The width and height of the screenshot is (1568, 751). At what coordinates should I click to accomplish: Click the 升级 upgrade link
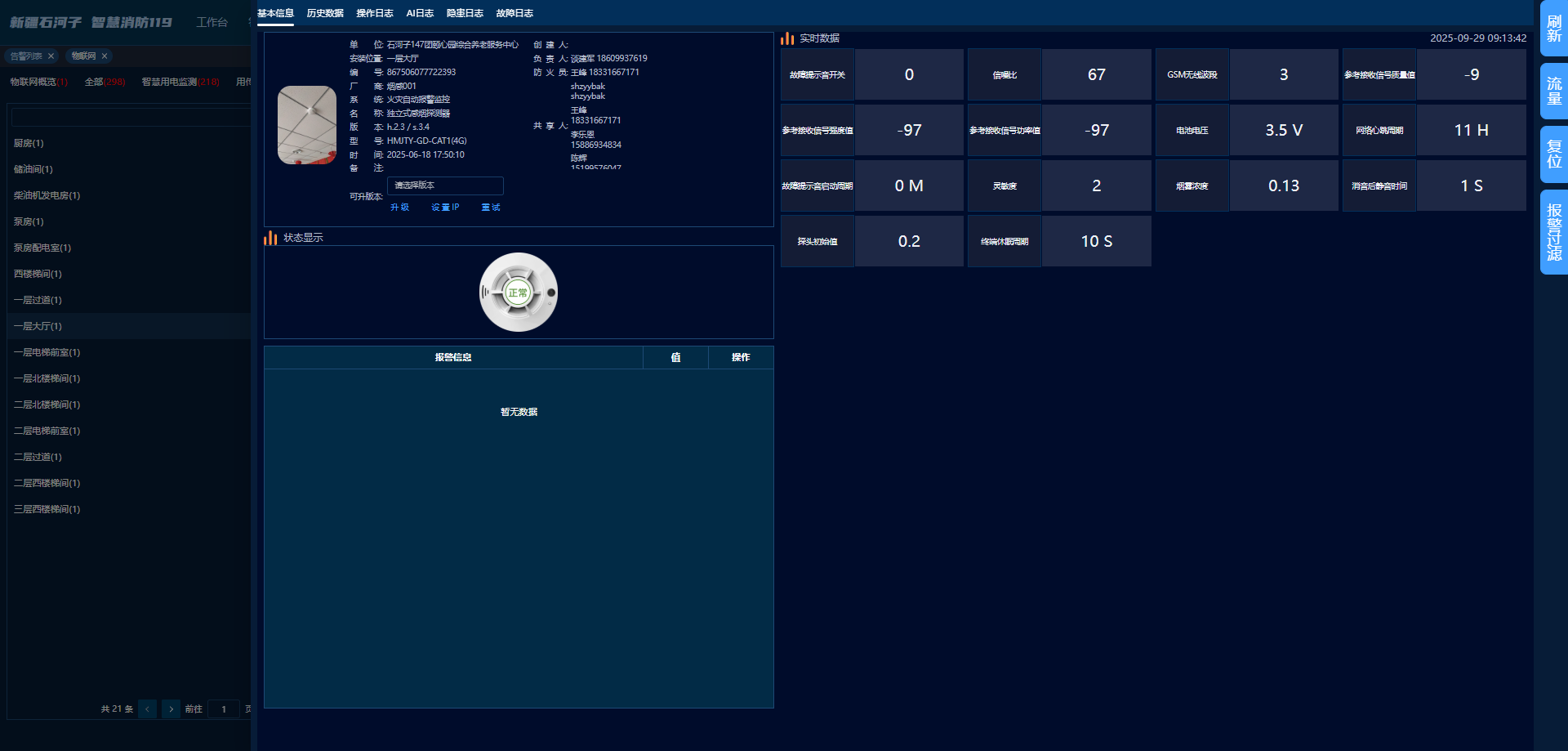click(399, 208)
